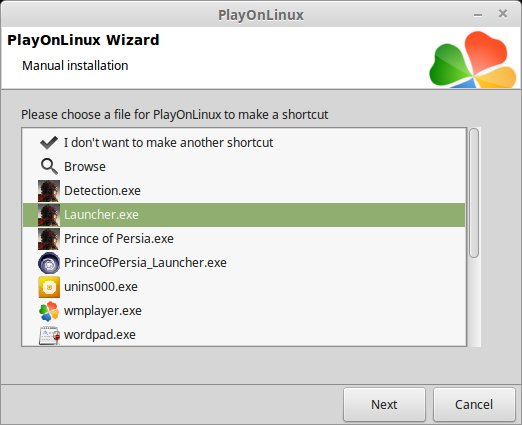The height and width of the screenshot is (425, 522).
Task: Click the Prince of Persia.exe icon
Action: tap(49, 239)
